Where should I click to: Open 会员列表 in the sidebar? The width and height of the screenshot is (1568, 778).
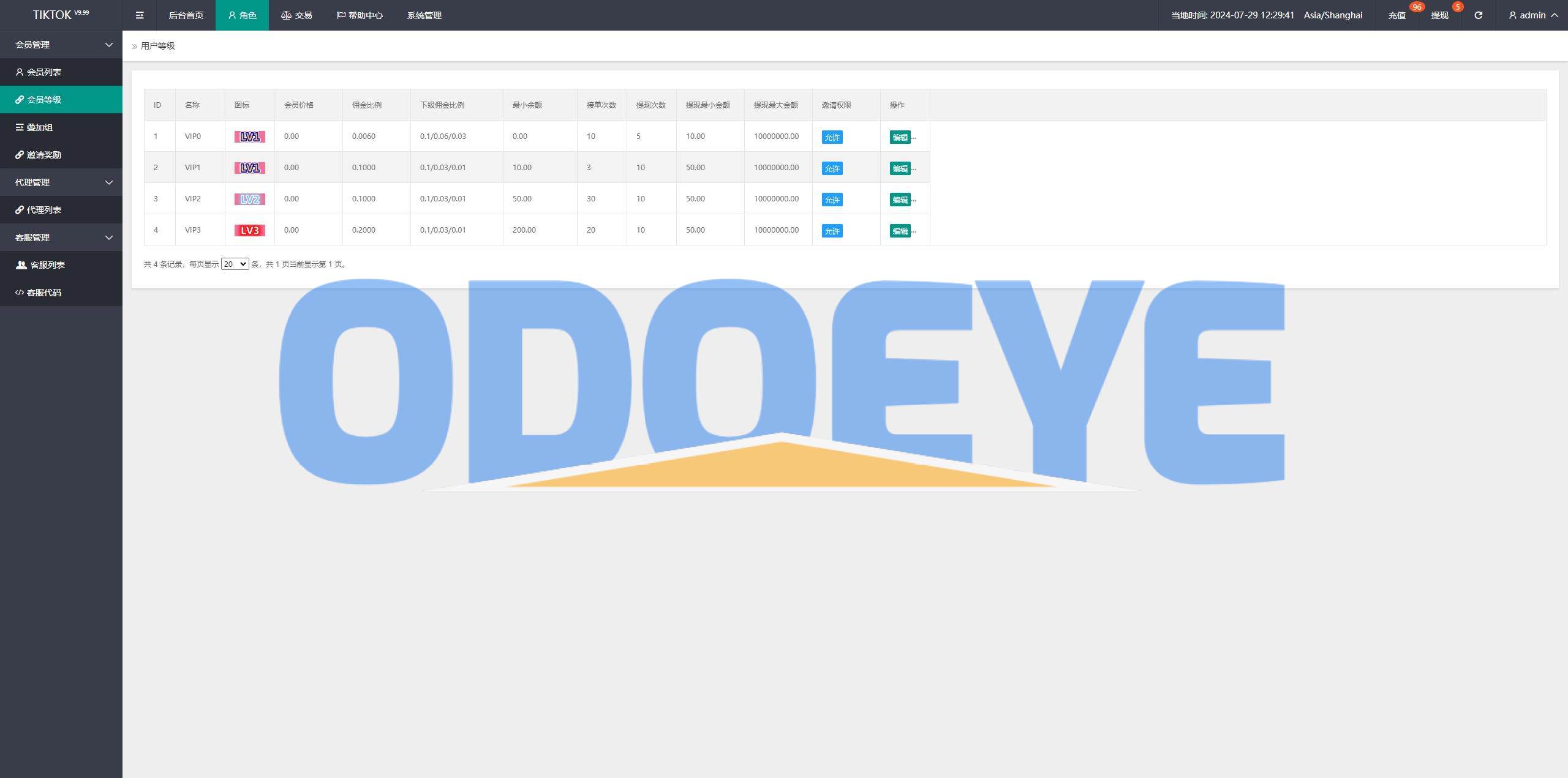click(x=61, y=72)
